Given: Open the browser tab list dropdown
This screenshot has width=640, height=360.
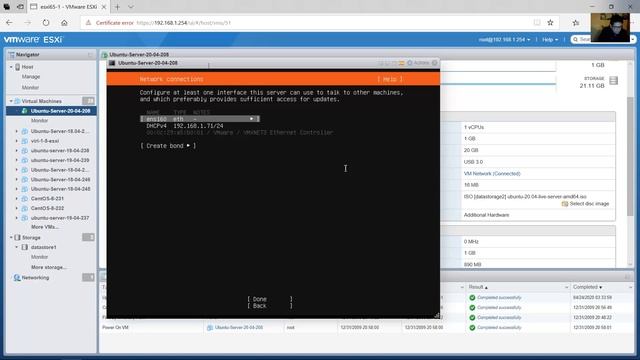Looking at the screenshot, I should click(131, 7).
